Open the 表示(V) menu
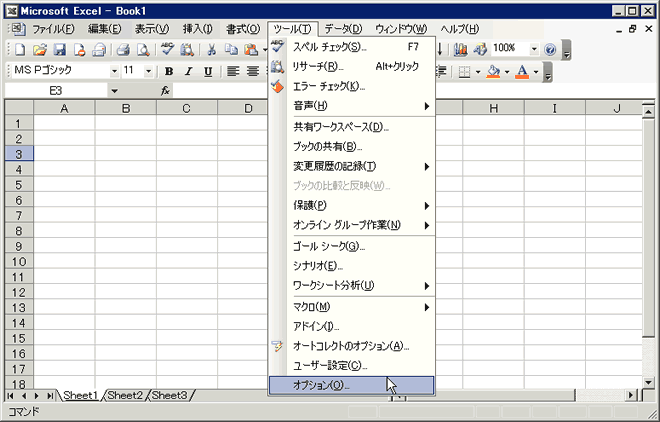Screen dimensions: 660x422 point(152,29)
